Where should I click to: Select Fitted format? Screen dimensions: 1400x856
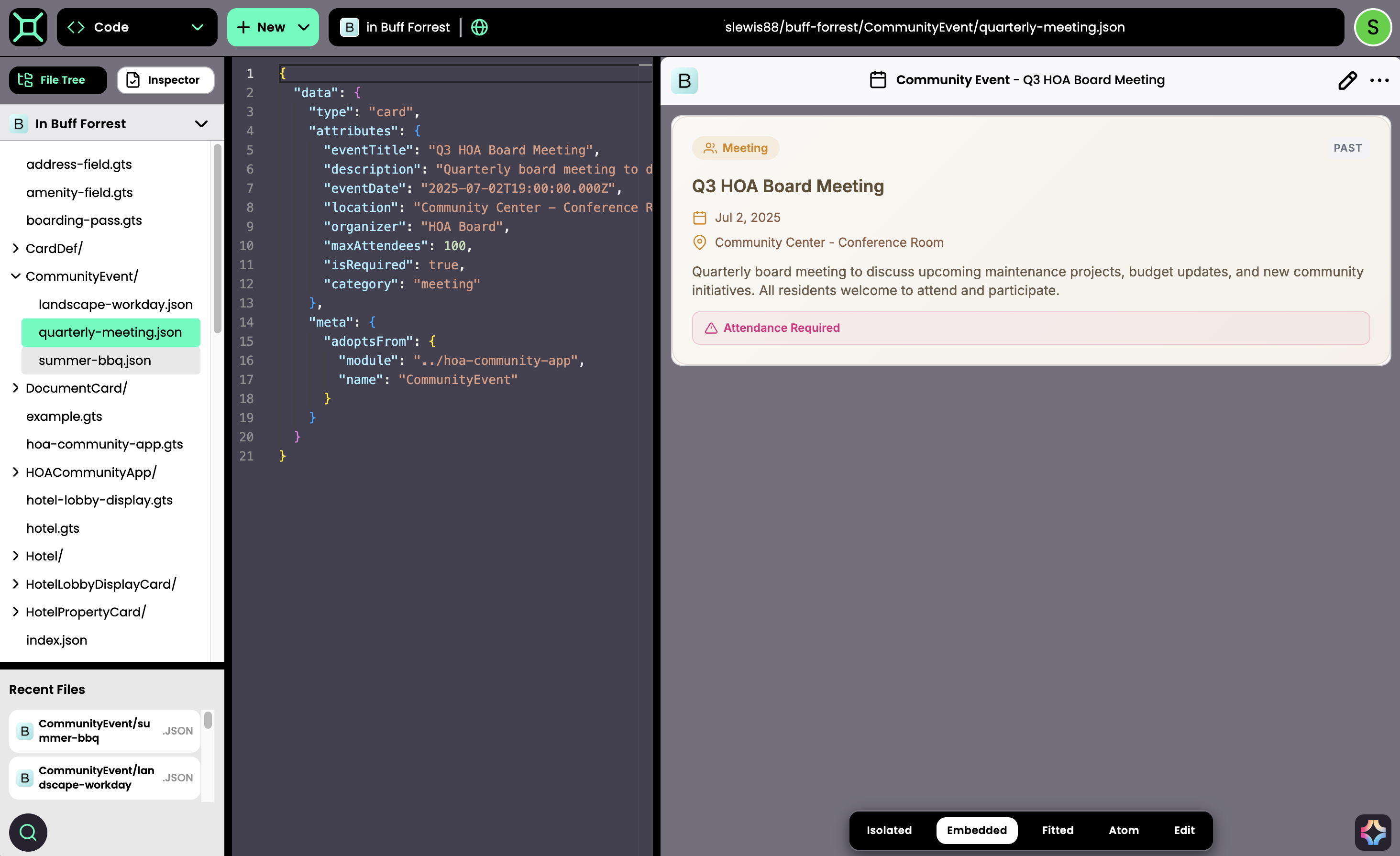(1058, 830)
